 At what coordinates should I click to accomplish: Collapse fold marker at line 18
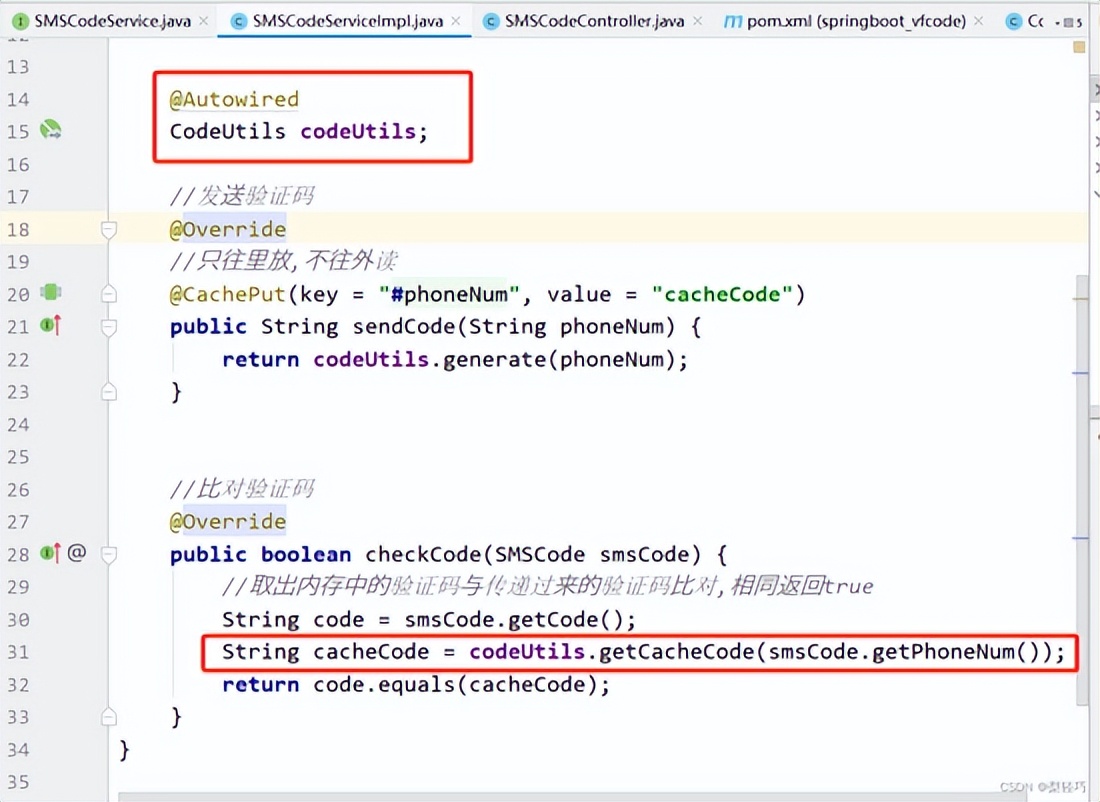click(109, 229)
